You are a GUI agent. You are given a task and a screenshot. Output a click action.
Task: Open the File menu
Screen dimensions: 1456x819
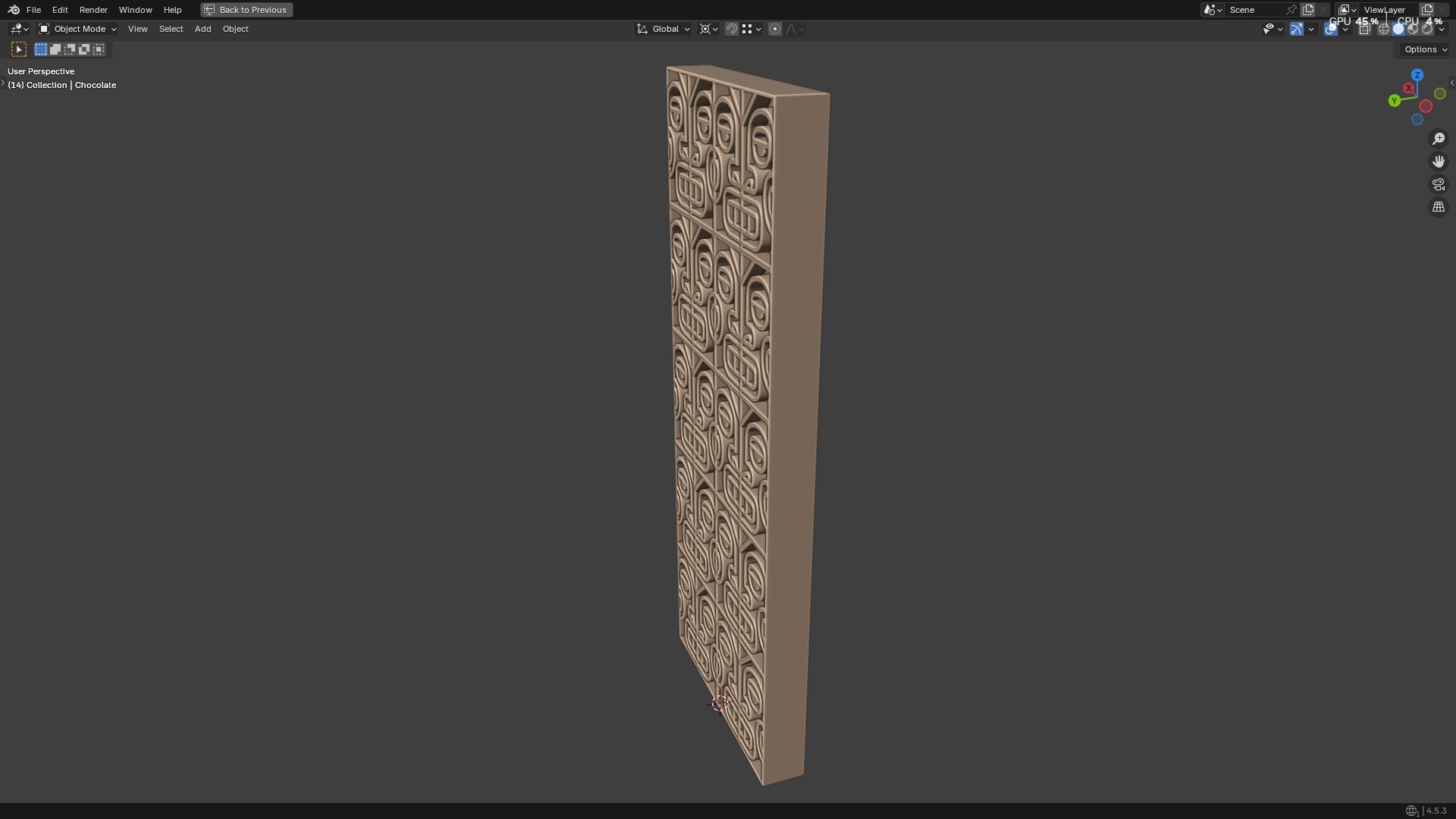click(x=33, y=10)
